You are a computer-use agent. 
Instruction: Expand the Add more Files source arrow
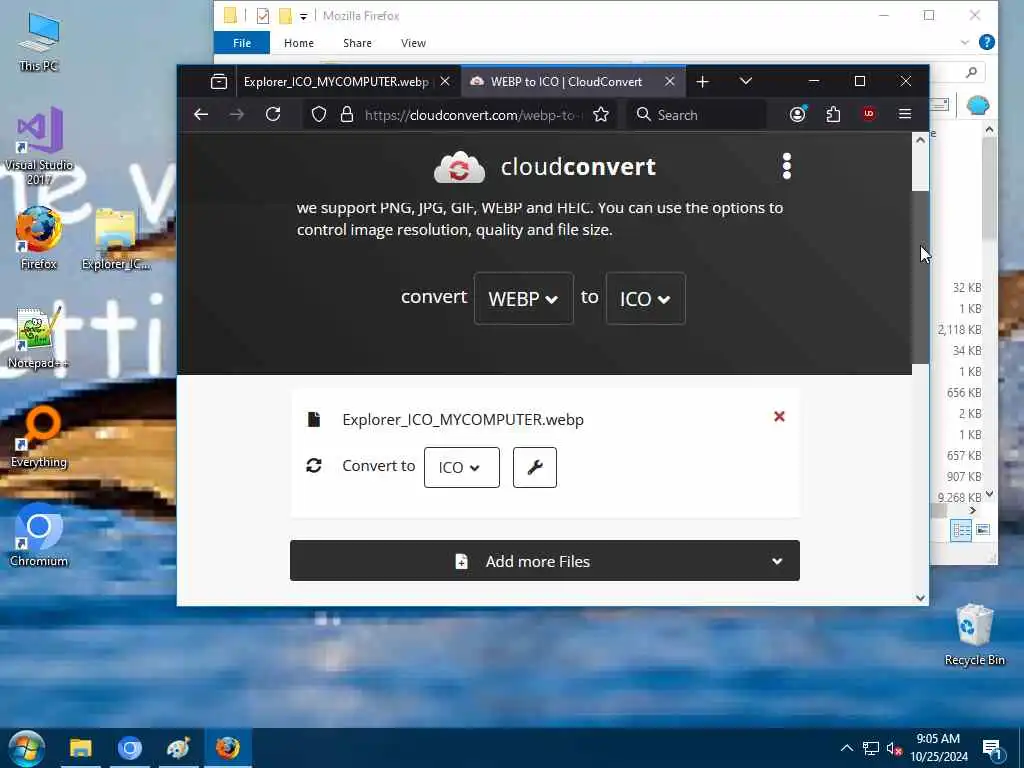tap(777, 561)
